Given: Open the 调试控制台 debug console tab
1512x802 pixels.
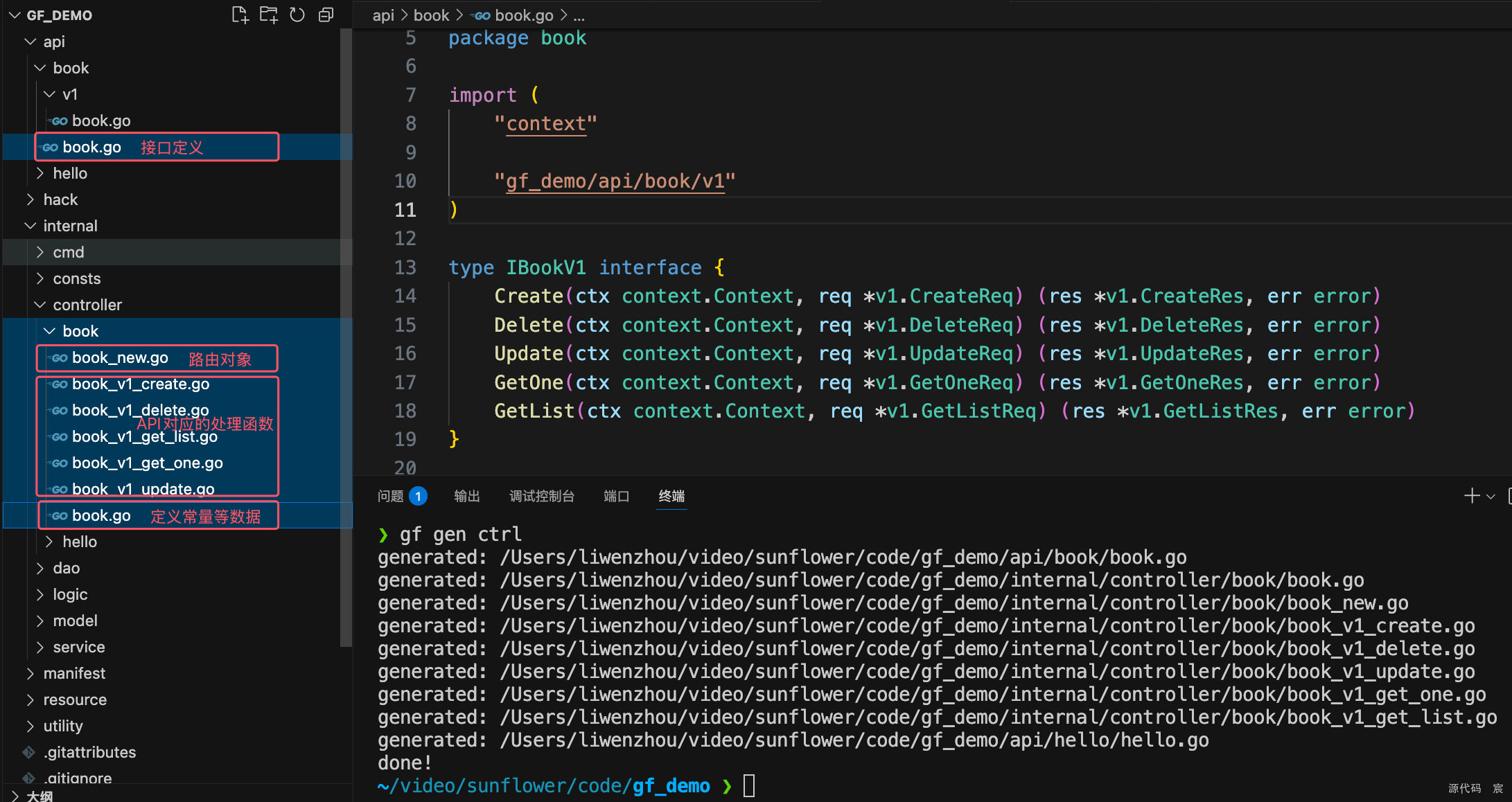Looking at the screenshot, I should pyautogui.click(x=541, y=496).
